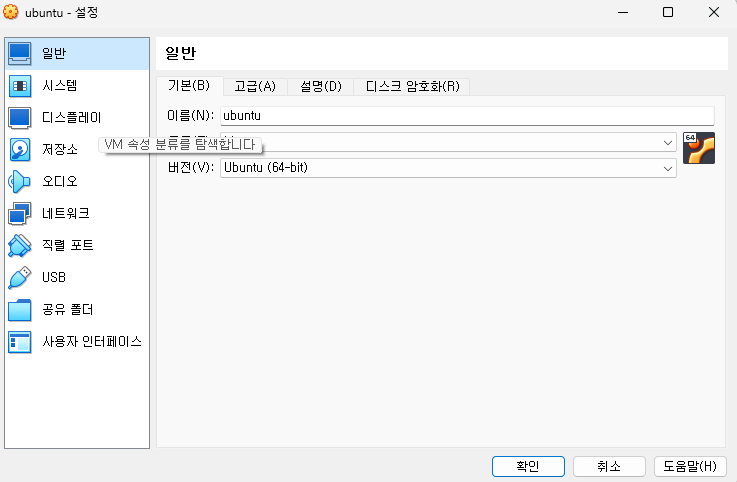Image resolution: width=737 pixels, height=482 pixels.
Task: Confirm settings with the 확인 button
Action: 528,466
